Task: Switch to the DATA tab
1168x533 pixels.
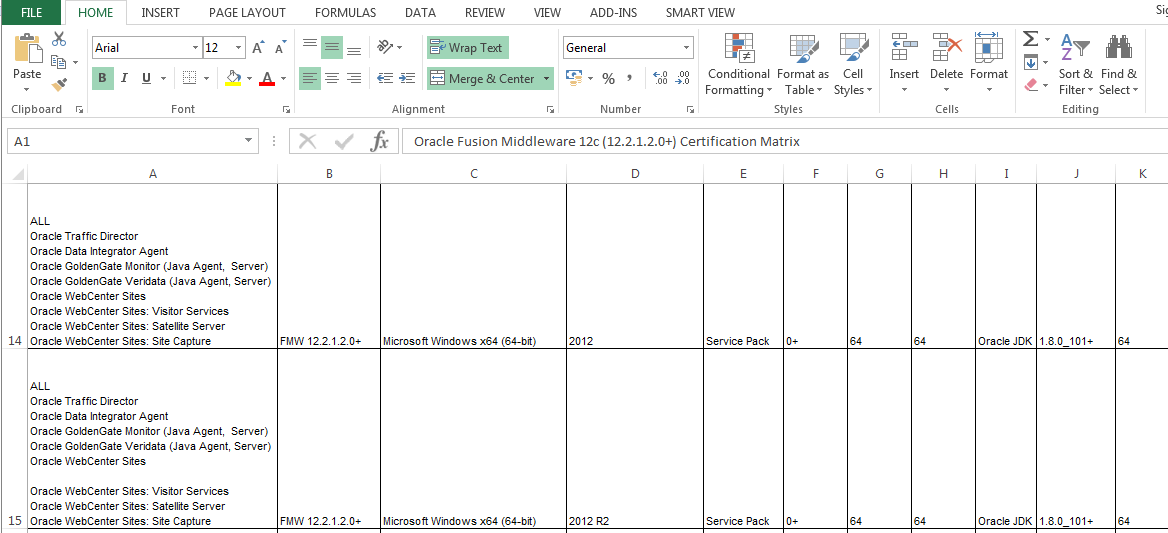Action: pos(421,13)
